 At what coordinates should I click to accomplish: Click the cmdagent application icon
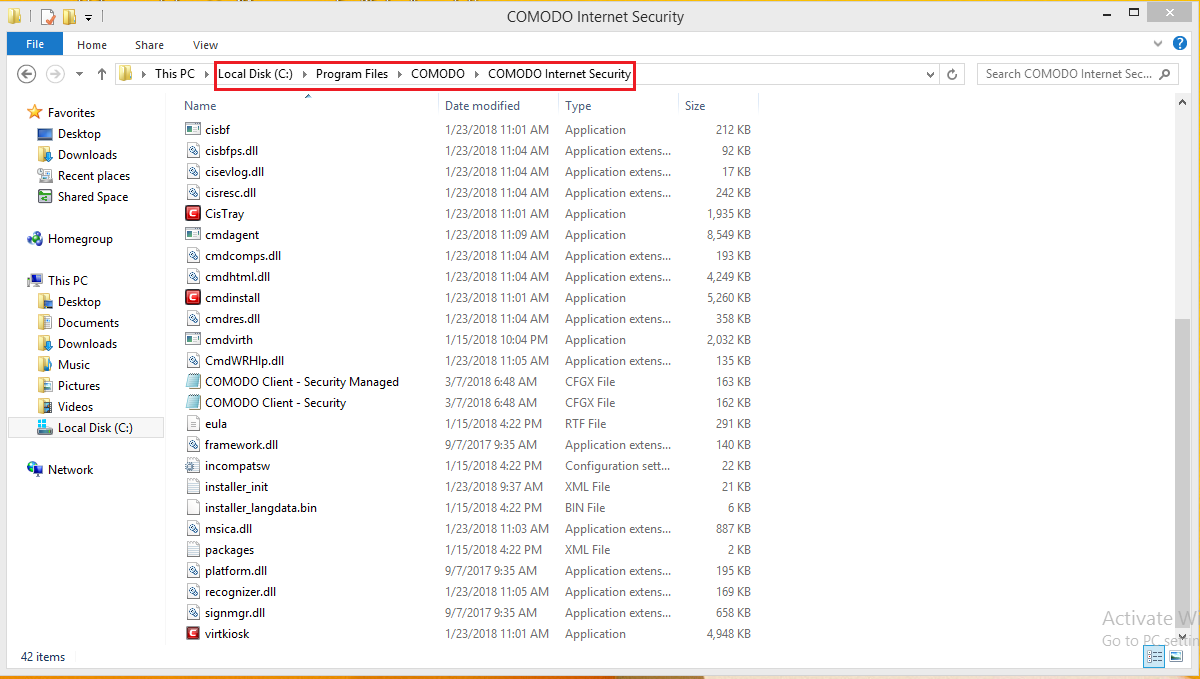pyautogui.click(x=193, y=234)
